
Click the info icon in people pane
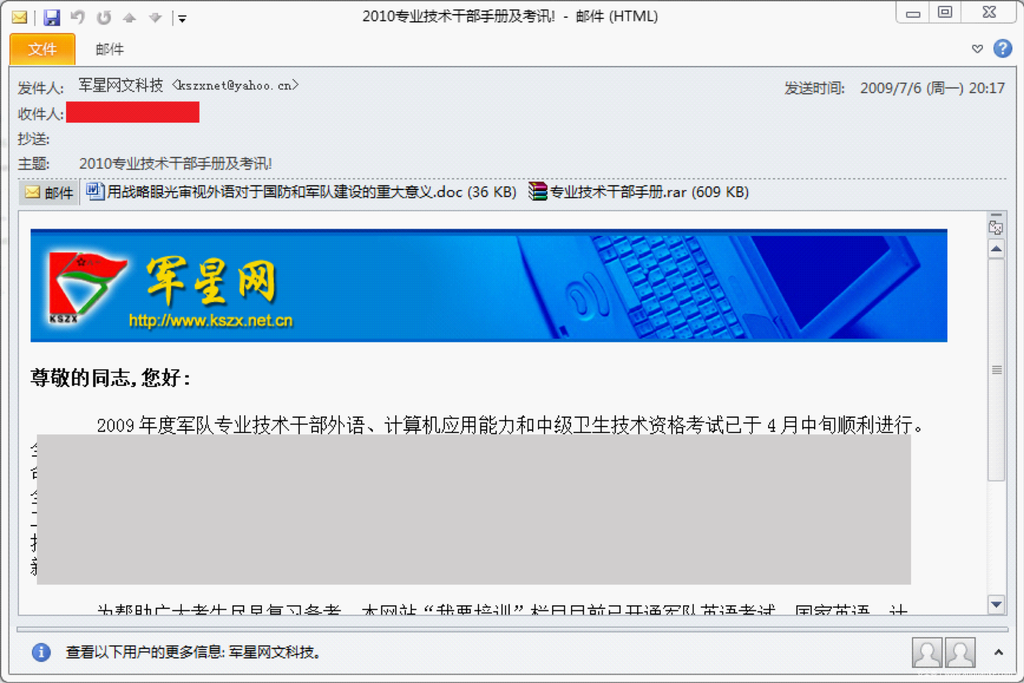pyautogui.click(x=41, y=652)
